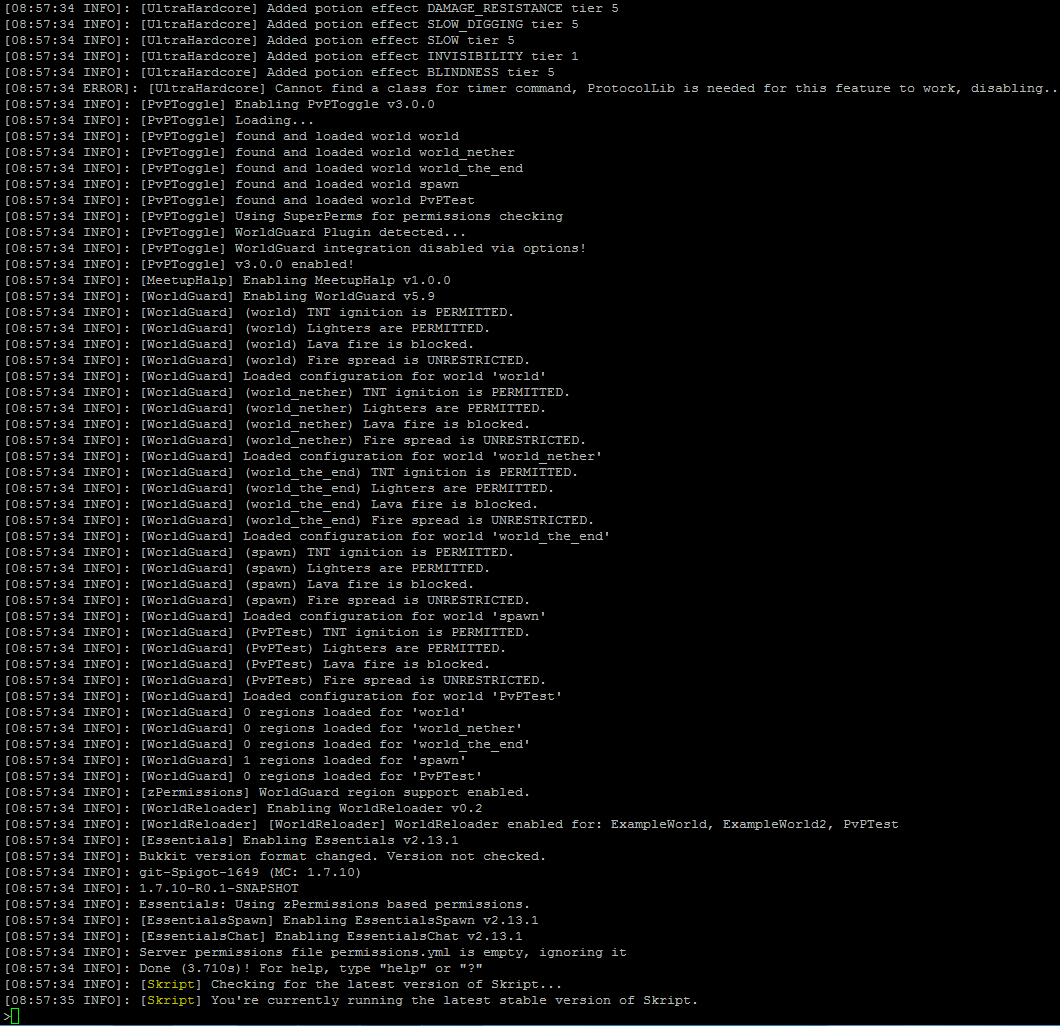The image size is (1060, 1026).
Task: Click "0 regions loaded for 'PvPTest'"
Action: tap(363, 777)
